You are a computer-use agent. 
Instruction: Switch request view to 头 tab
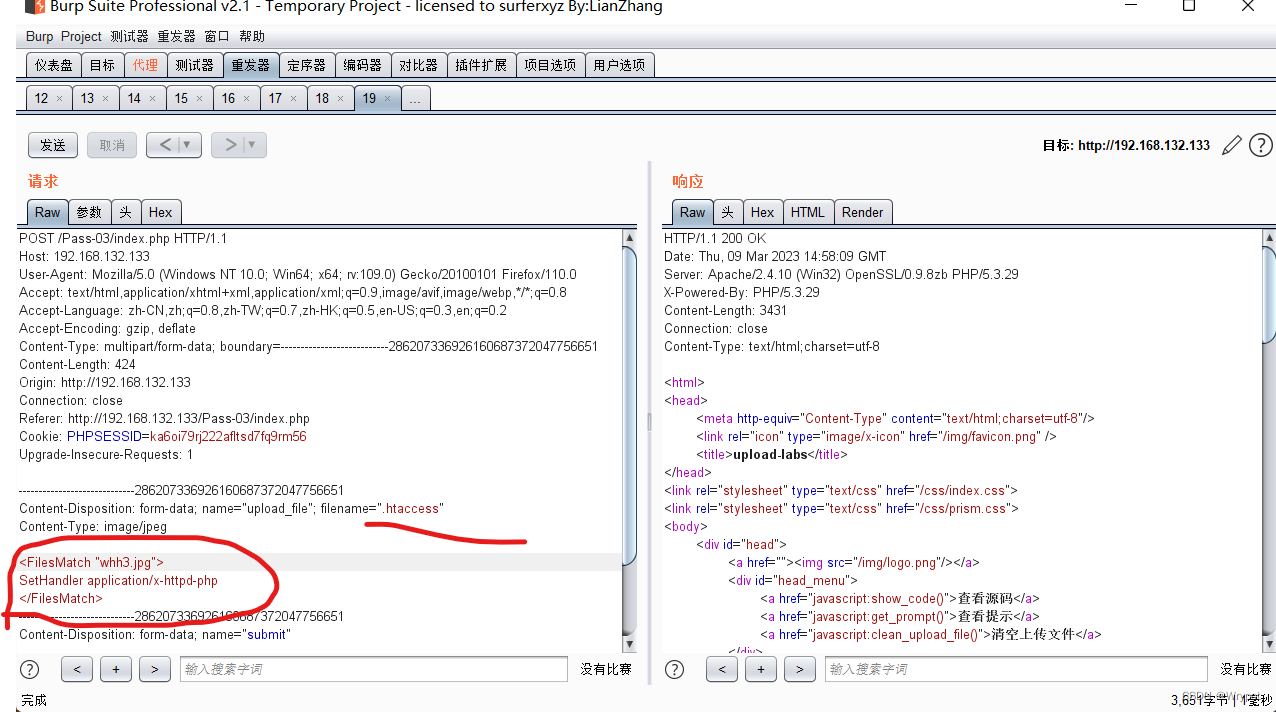point(126,212)
